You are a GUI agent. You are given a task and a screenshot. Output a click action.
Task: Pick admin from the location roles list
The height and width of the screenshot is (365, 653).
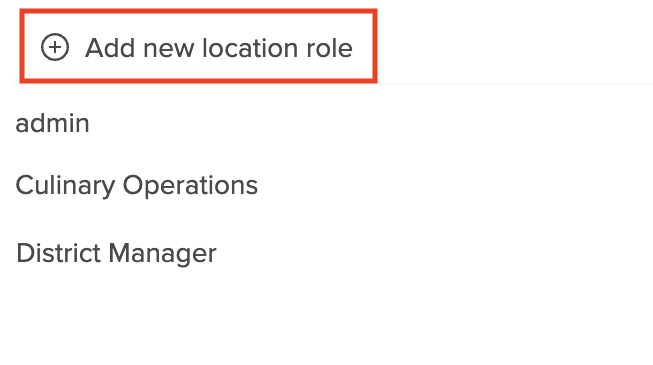pyautogui.click(x=52, y=123)
